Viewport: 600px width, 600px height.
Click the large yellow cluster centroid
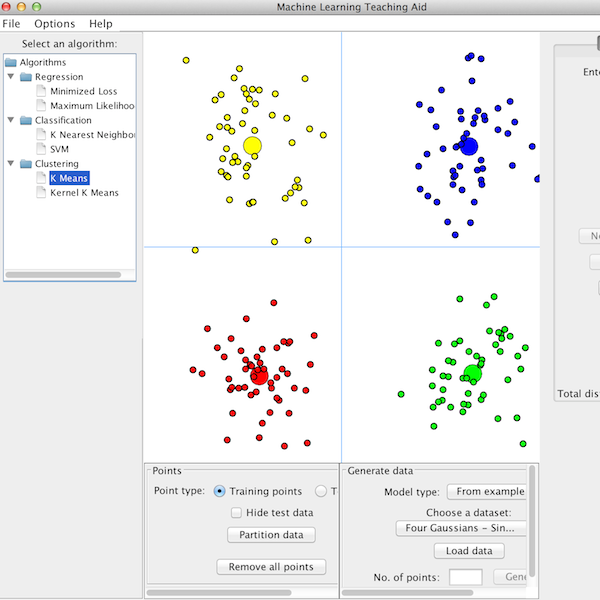pyautogui.click(x=252, y=145)
